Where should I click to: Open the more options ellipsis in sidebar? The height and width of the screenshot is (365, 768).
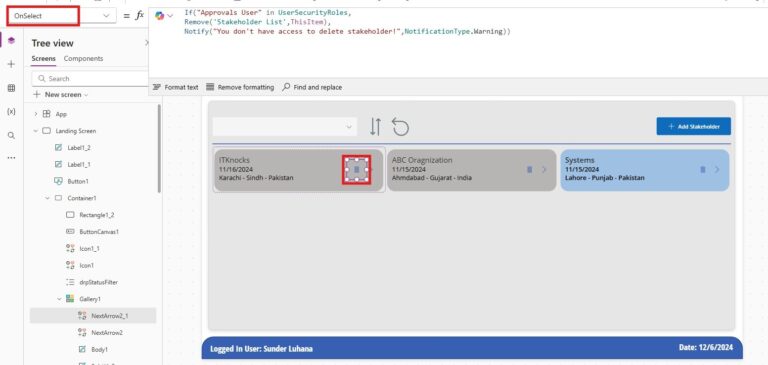pyautogui.click(x=11, y=158)
